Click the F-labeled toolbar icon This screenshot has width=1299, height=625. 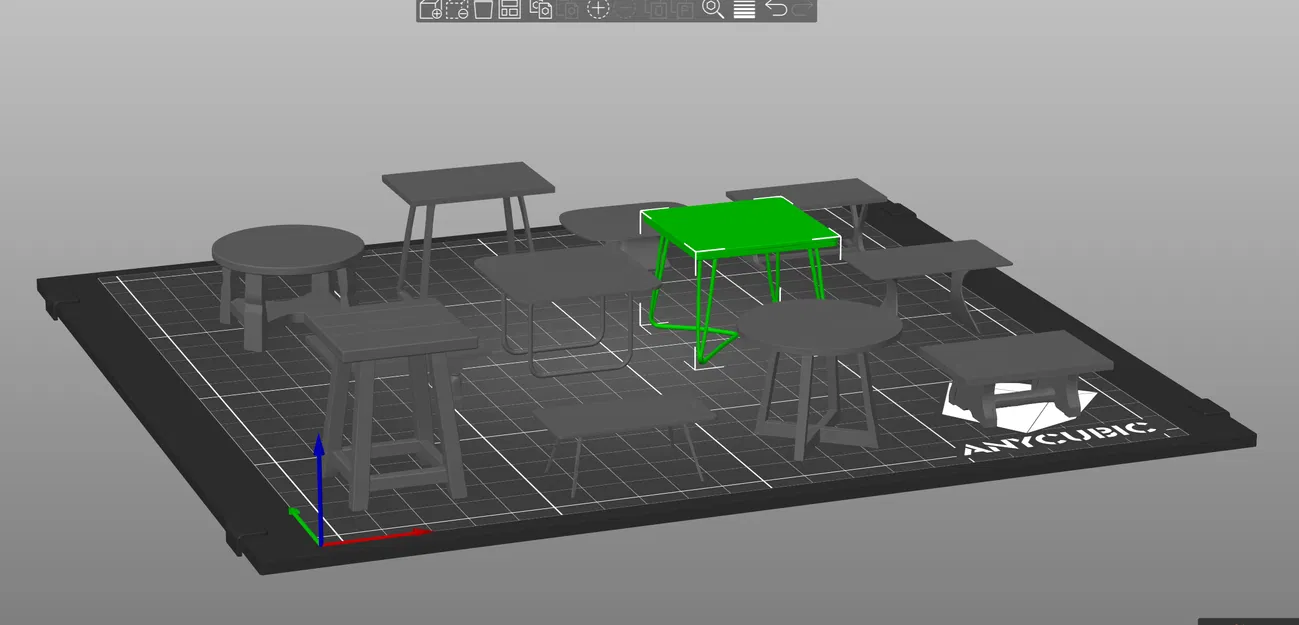click(x=683, y=11)
